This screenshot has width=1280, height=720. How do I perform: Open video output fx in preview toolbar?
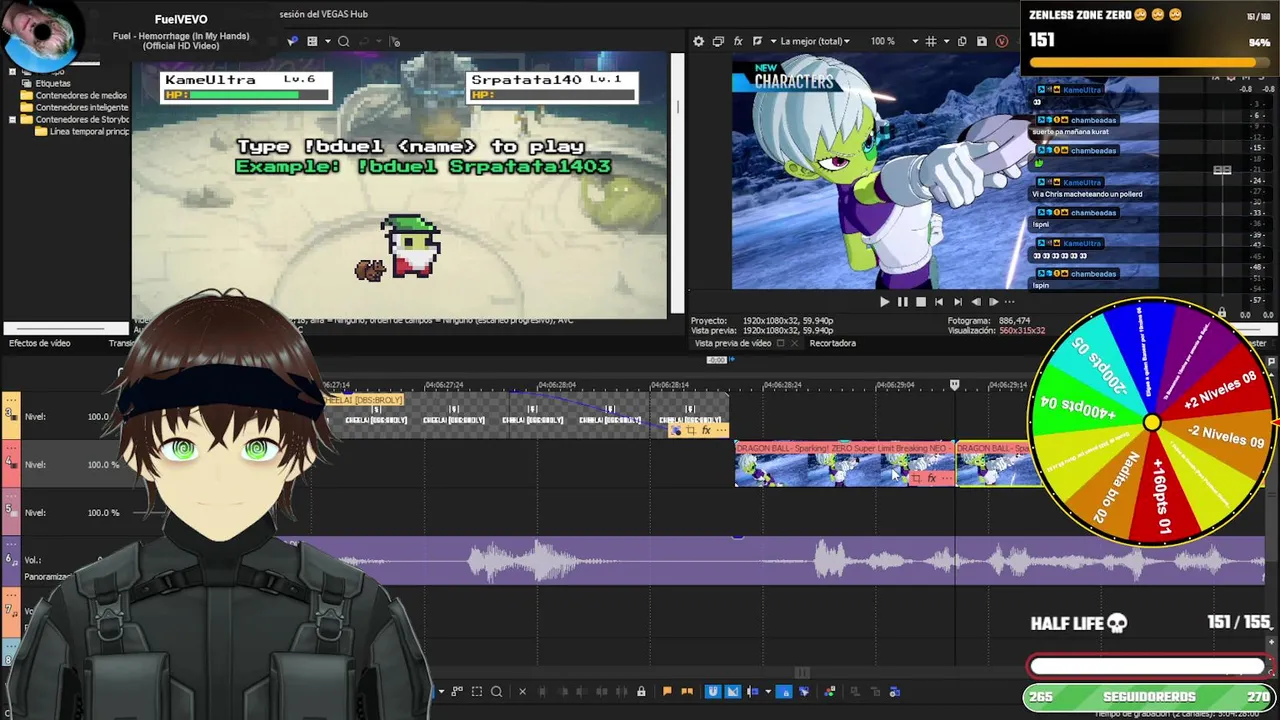[738, 41]
